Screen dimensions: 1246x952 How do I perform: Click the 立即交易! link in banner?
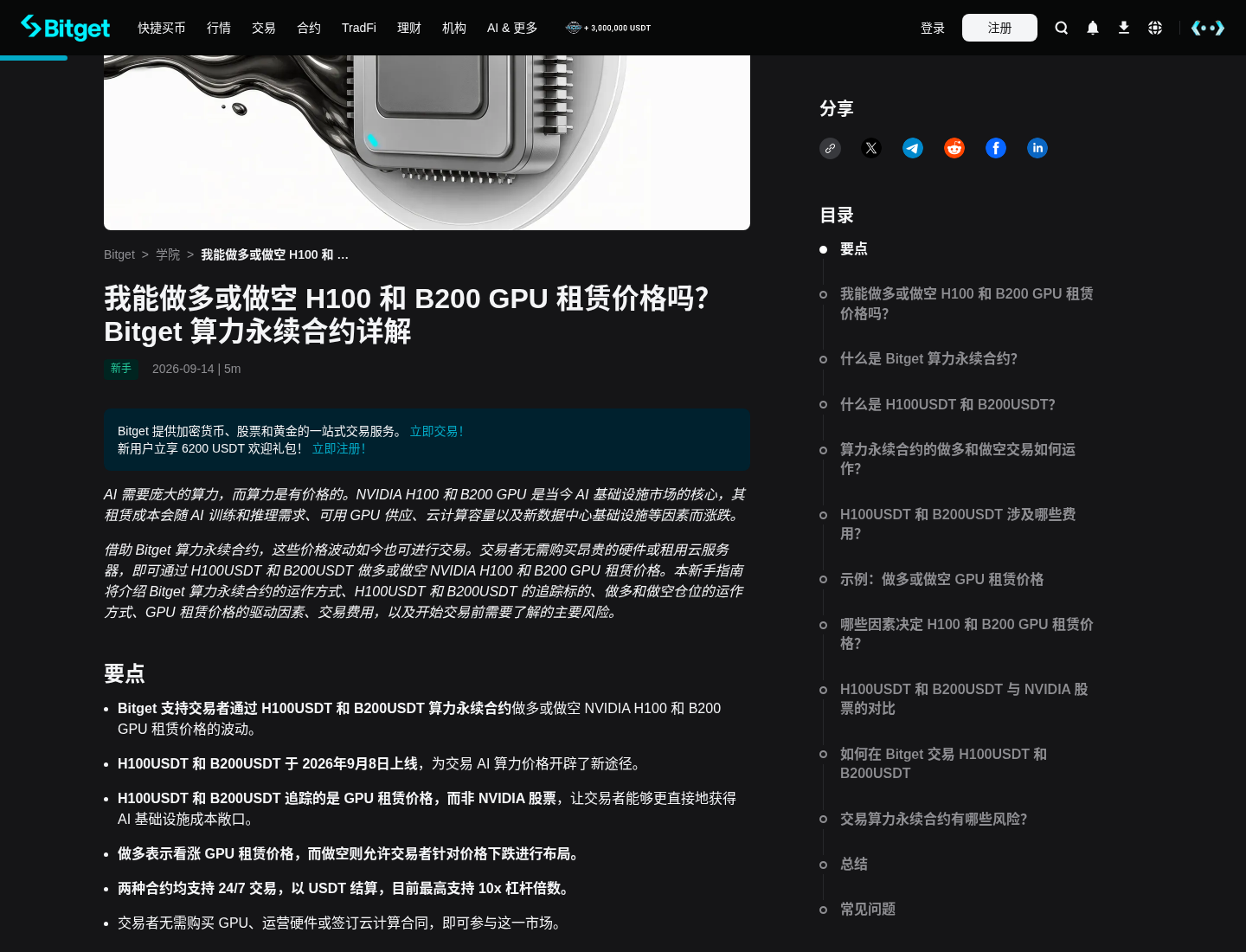pyautogui.click(x=437, y=431)
